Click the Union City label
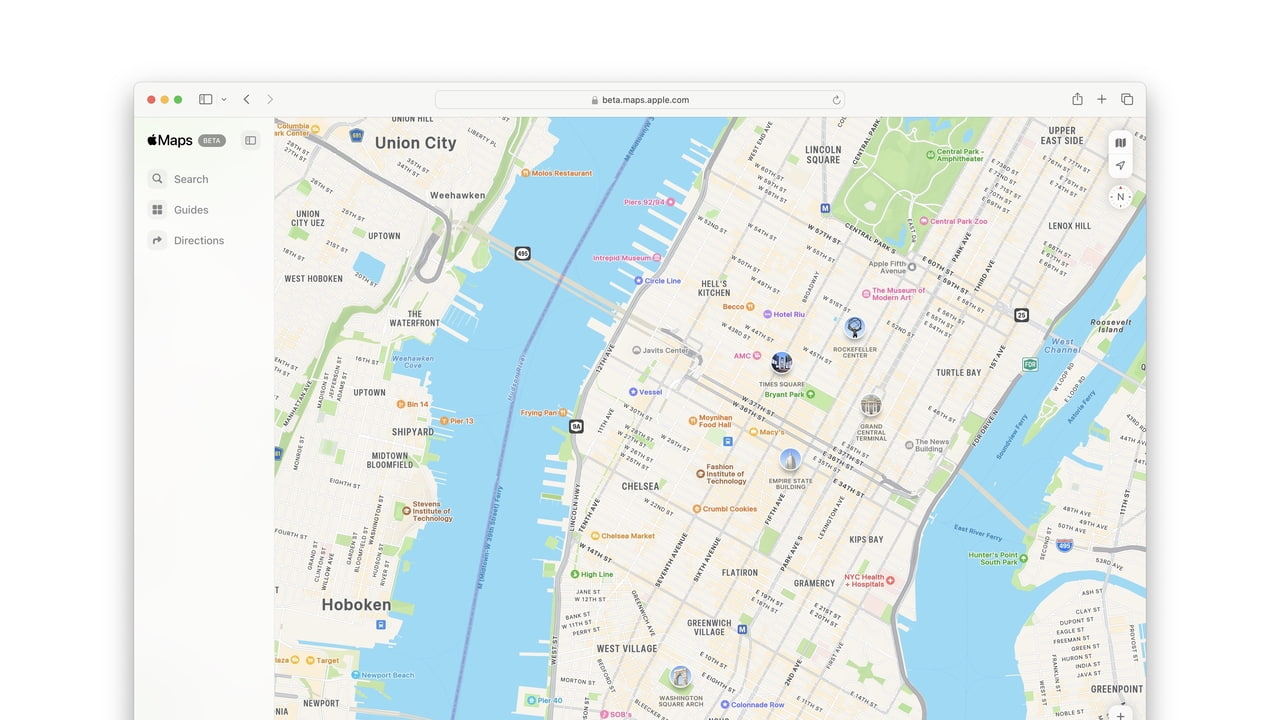 coord(415,143)
